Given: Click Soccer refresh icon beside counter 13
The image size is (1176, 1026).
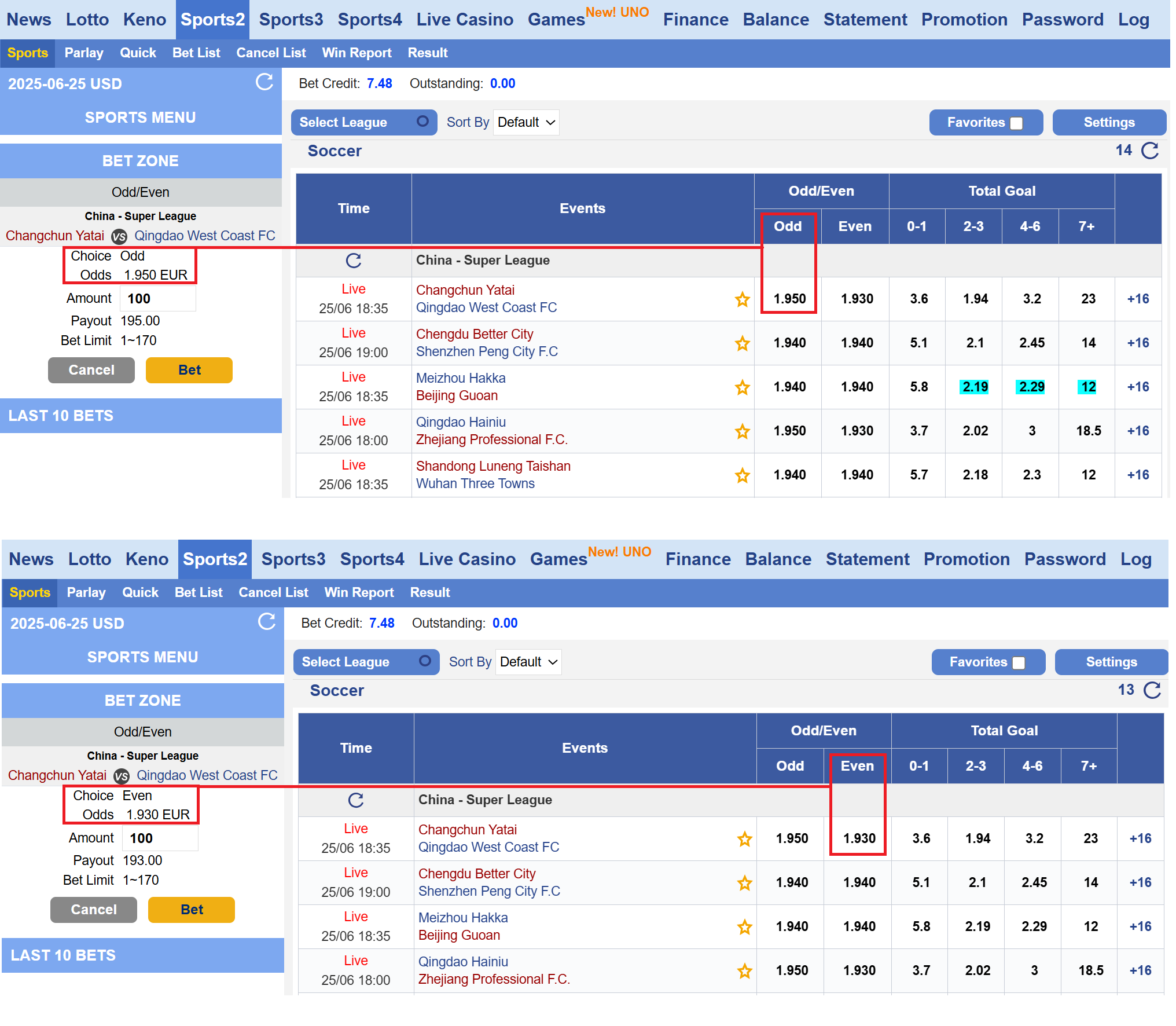Looking at the screenshot, I should coord(1152,690).
